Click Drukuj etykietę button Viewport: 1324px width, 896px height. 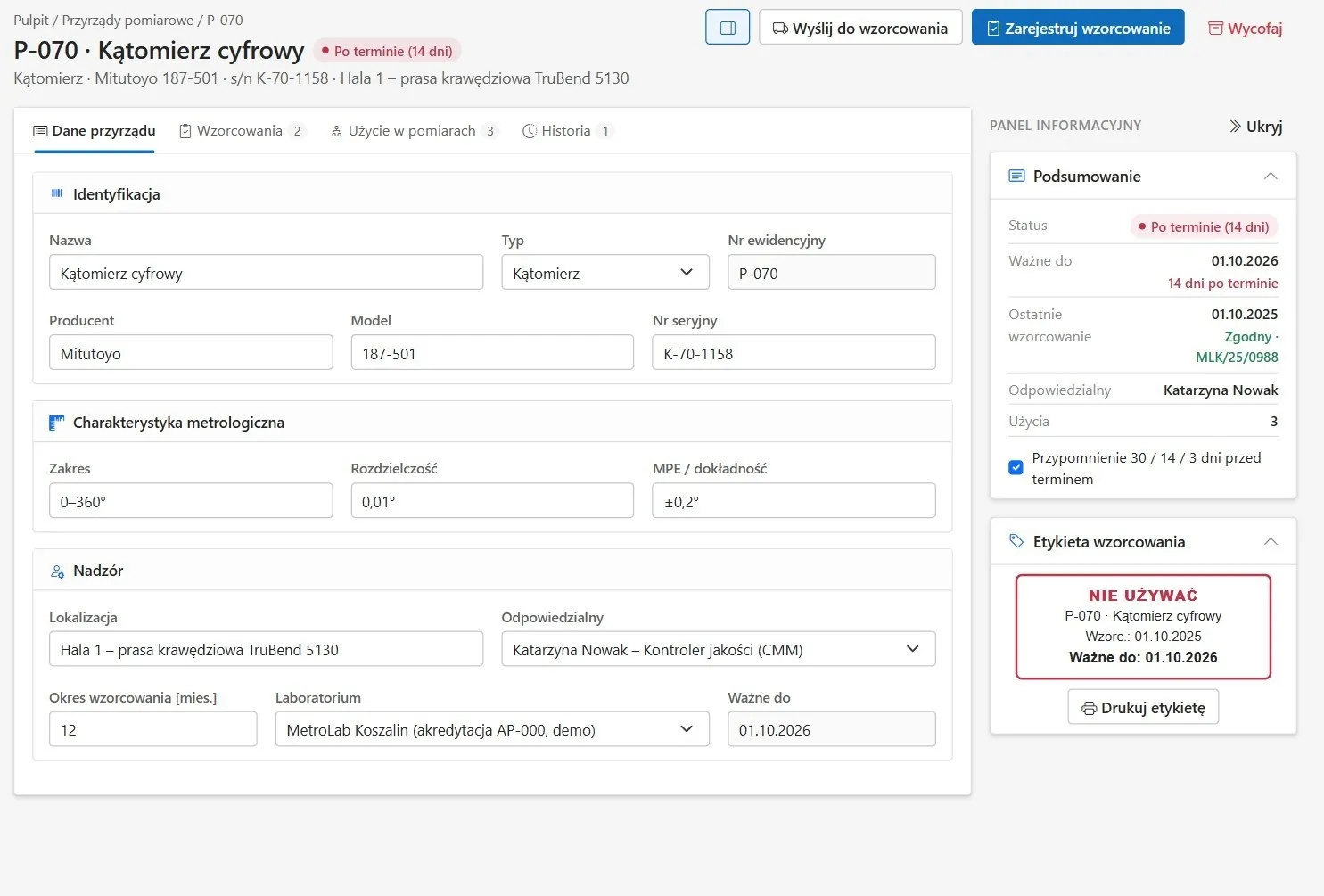click(x=1143, y=708)
